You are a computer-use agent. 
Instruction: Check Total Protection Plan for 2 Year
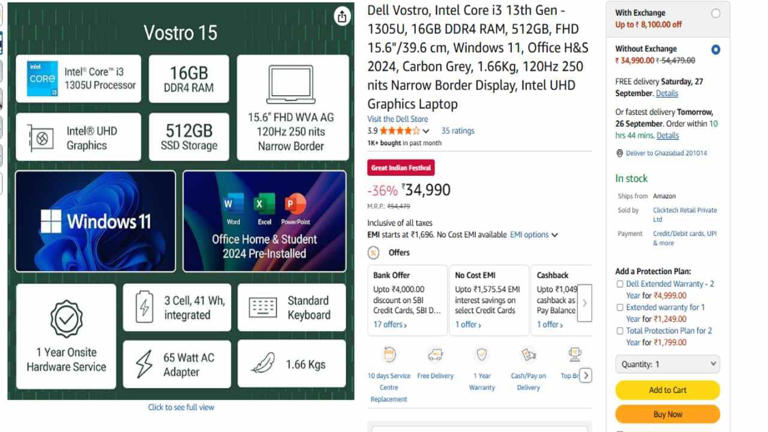click(x=620, y=331)
